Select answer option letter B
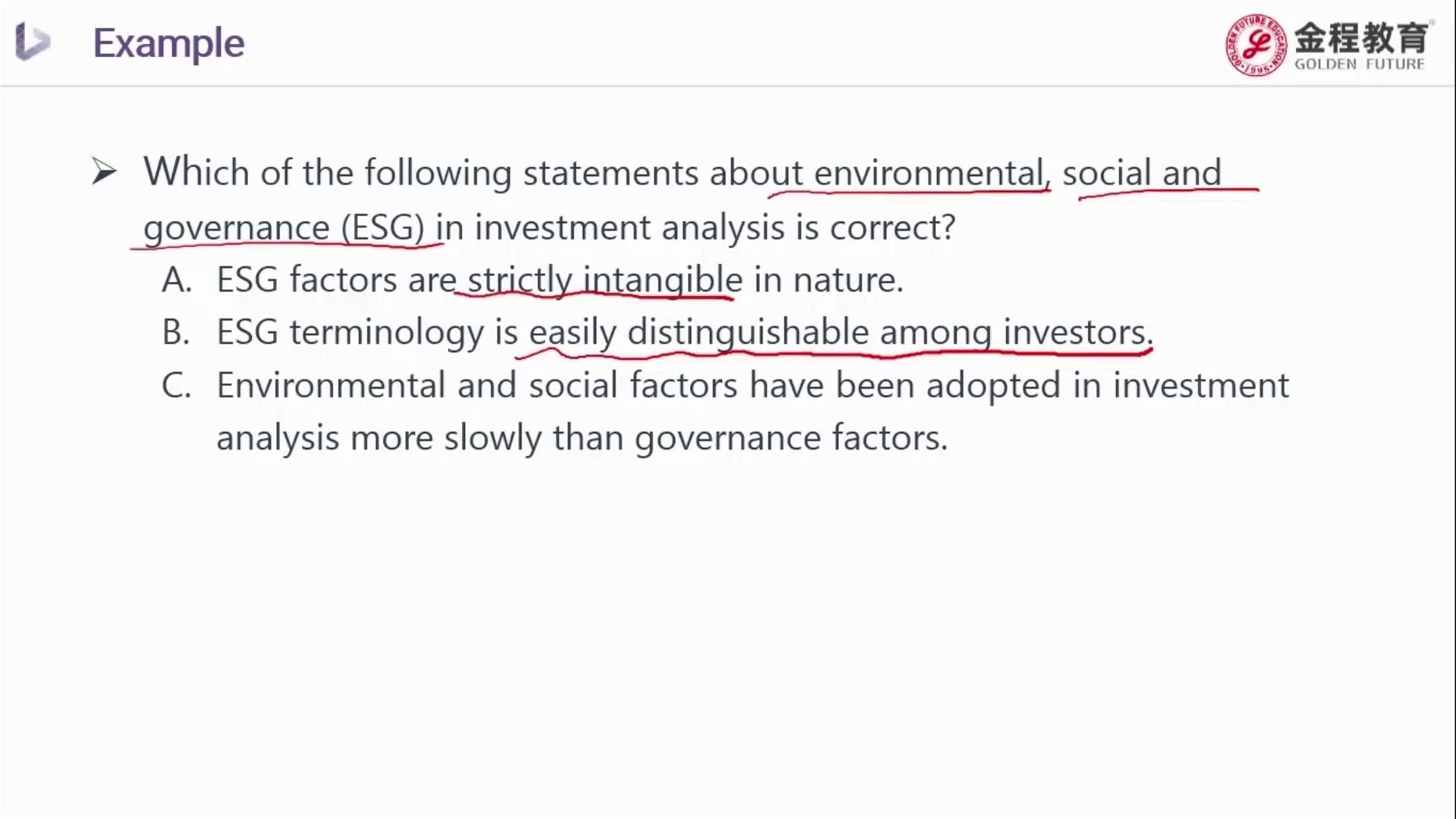This screenshot has height=819, width=1456. click(176, 333)
